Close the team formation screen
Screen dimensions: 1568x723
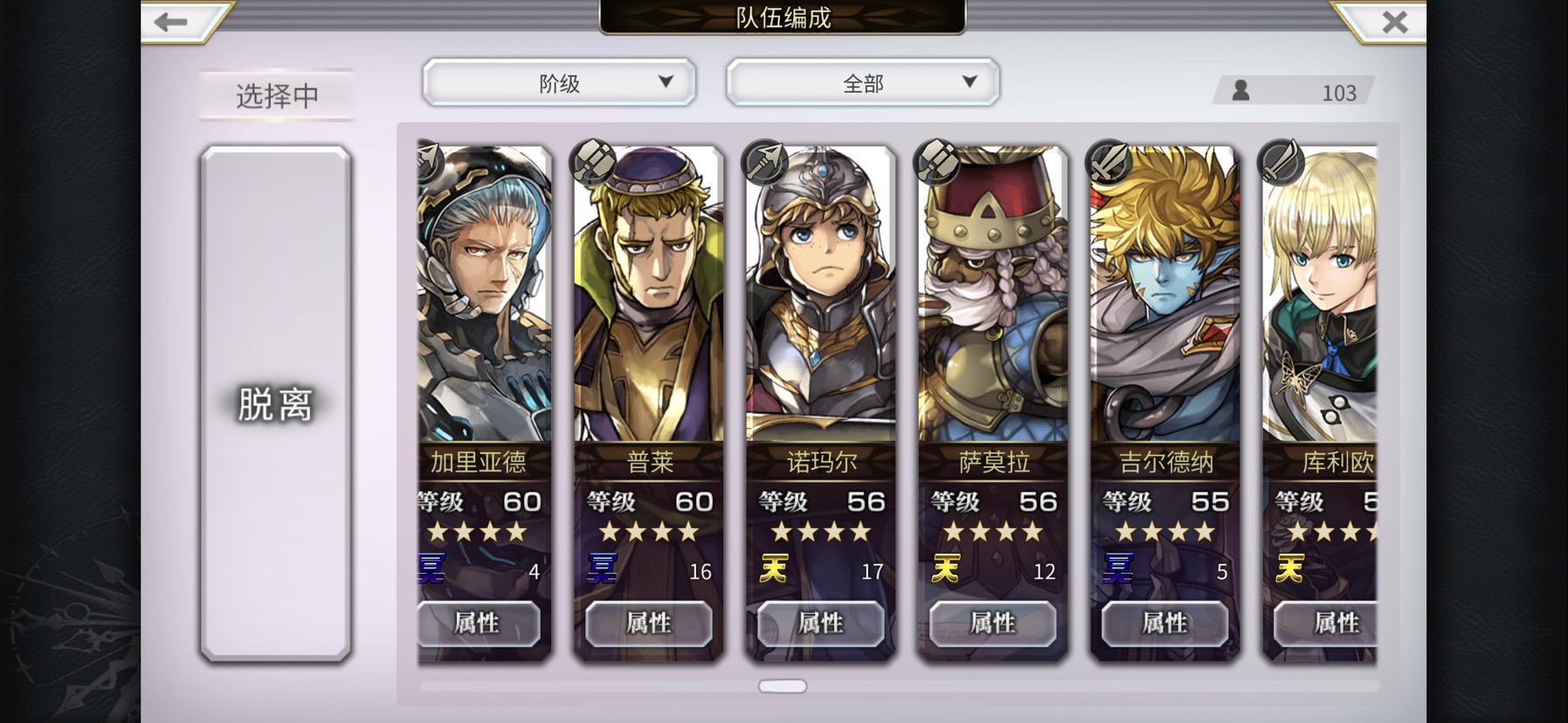1394,21
